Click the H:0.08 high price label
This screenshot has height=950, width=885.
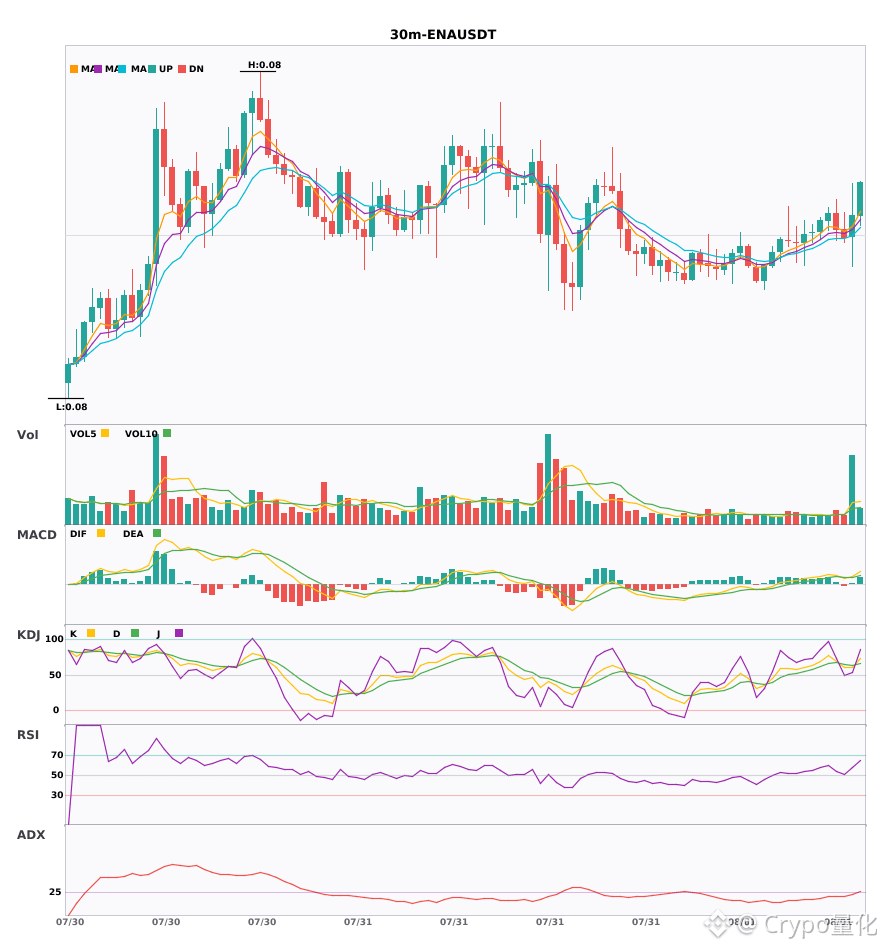(264, 65)
